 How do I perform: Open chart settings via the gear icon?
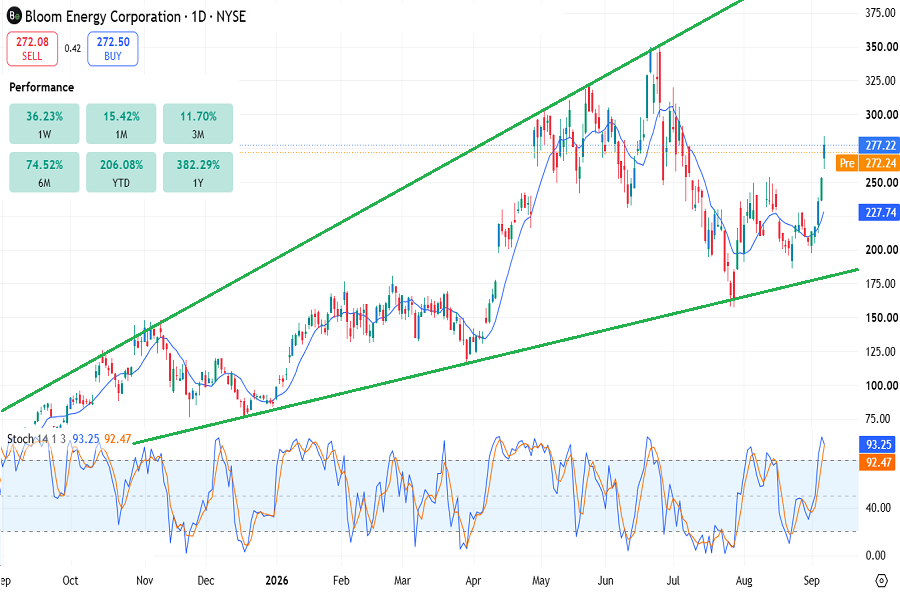882,580
